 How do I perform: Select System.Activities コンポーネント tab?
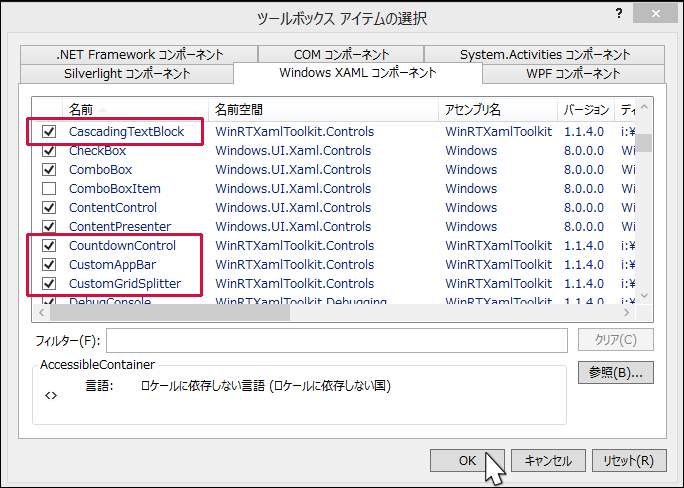[x=544, y=55]
